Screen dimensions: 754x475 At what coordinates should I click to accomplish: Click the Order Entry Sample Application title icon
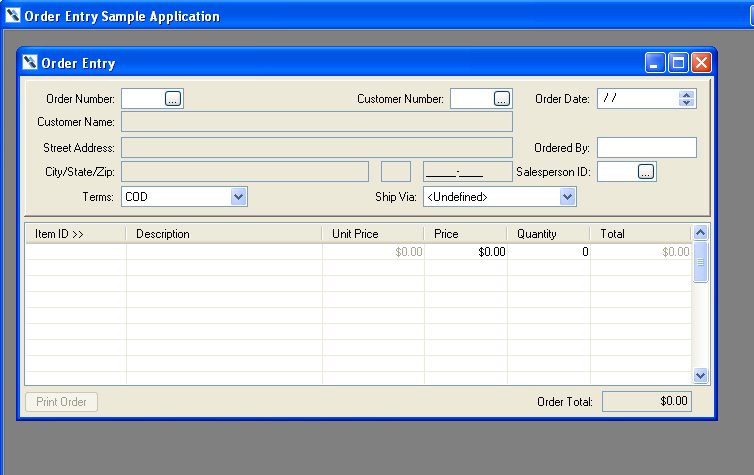(x=13, y=15)
